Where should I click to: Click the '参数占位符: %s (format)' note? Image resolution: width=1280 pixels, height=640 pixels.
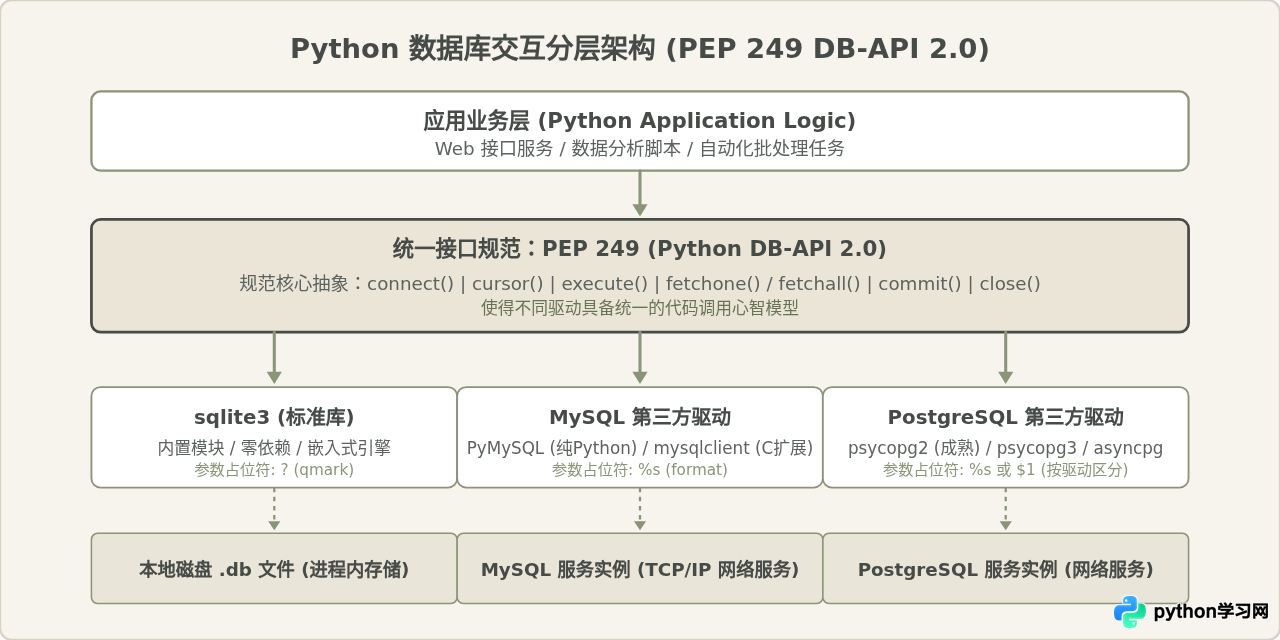tap(640, 470)
